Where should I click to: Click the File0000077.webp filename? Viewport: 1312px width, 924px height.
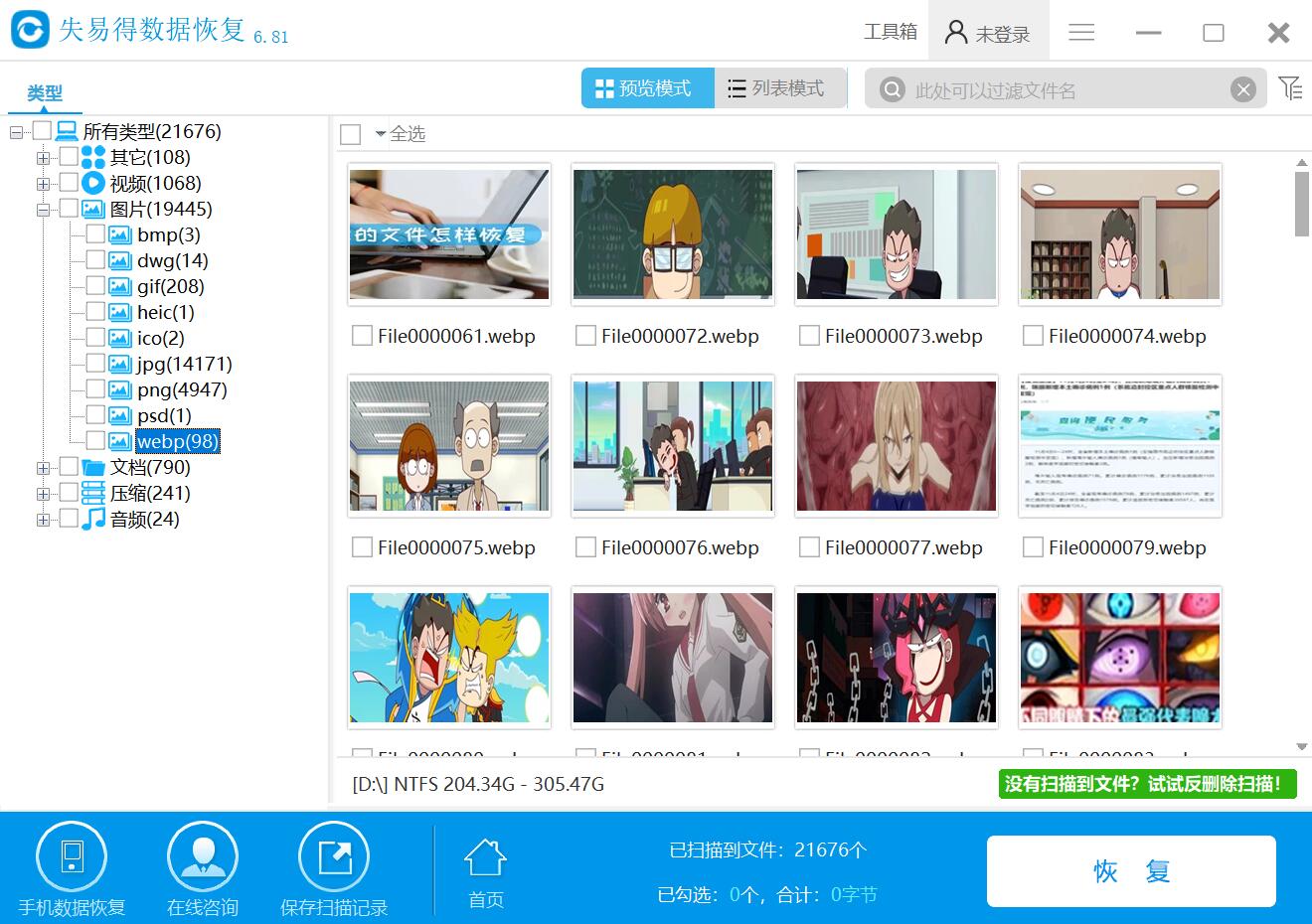point(903,547)
